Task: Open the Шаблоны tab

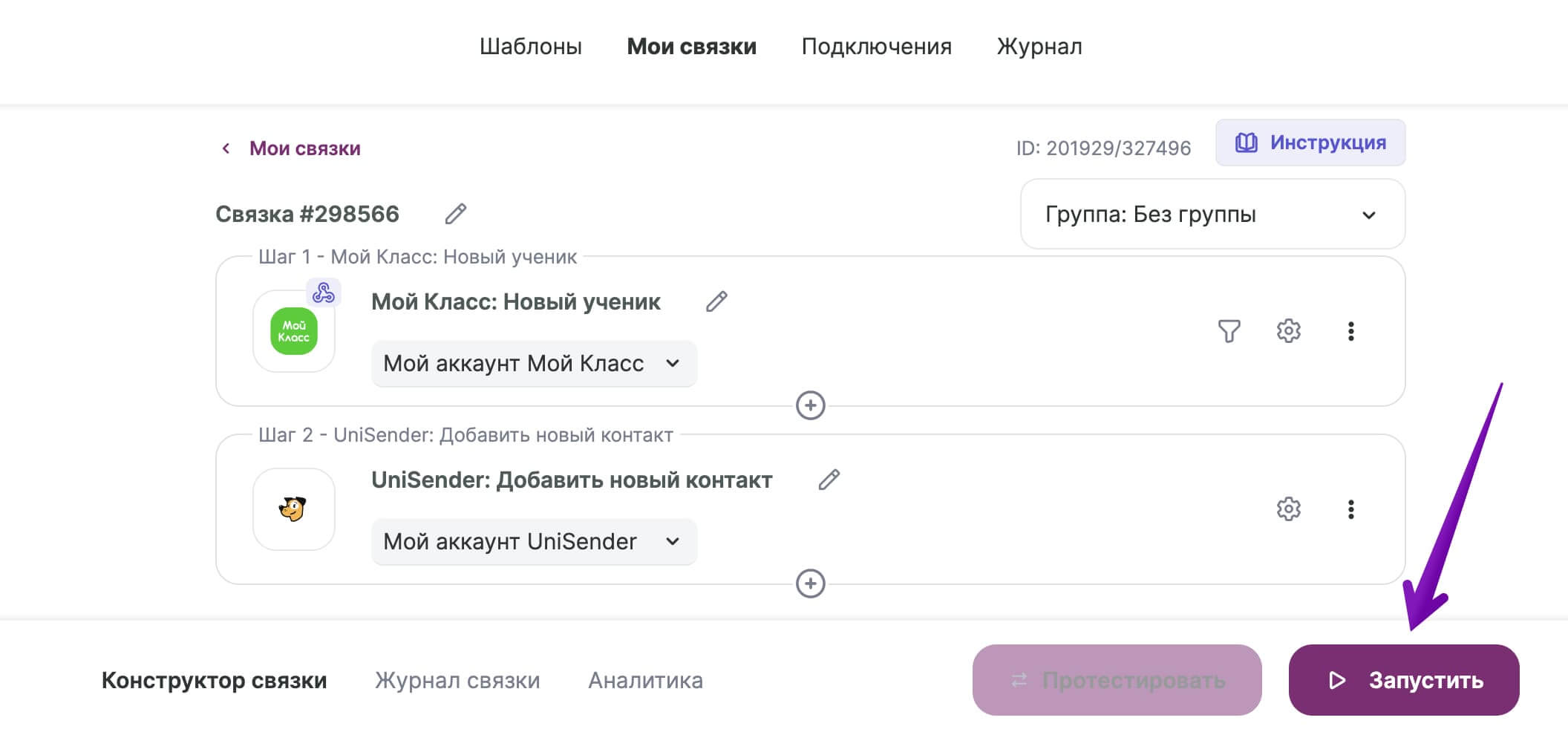Action: pyautogui.click(x=531, y=47)
